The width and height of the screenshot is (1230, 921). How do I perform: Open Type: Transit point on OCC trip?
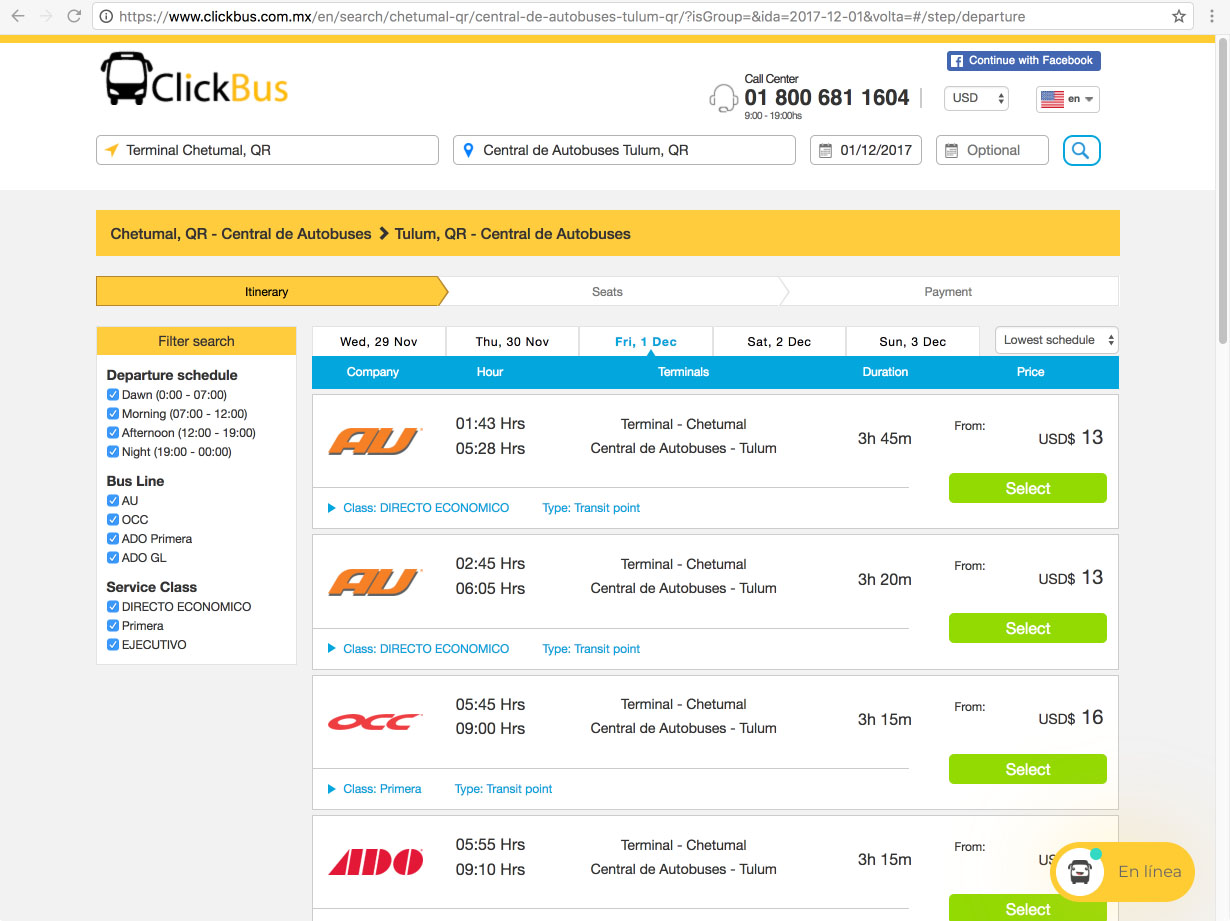[503, 789]
